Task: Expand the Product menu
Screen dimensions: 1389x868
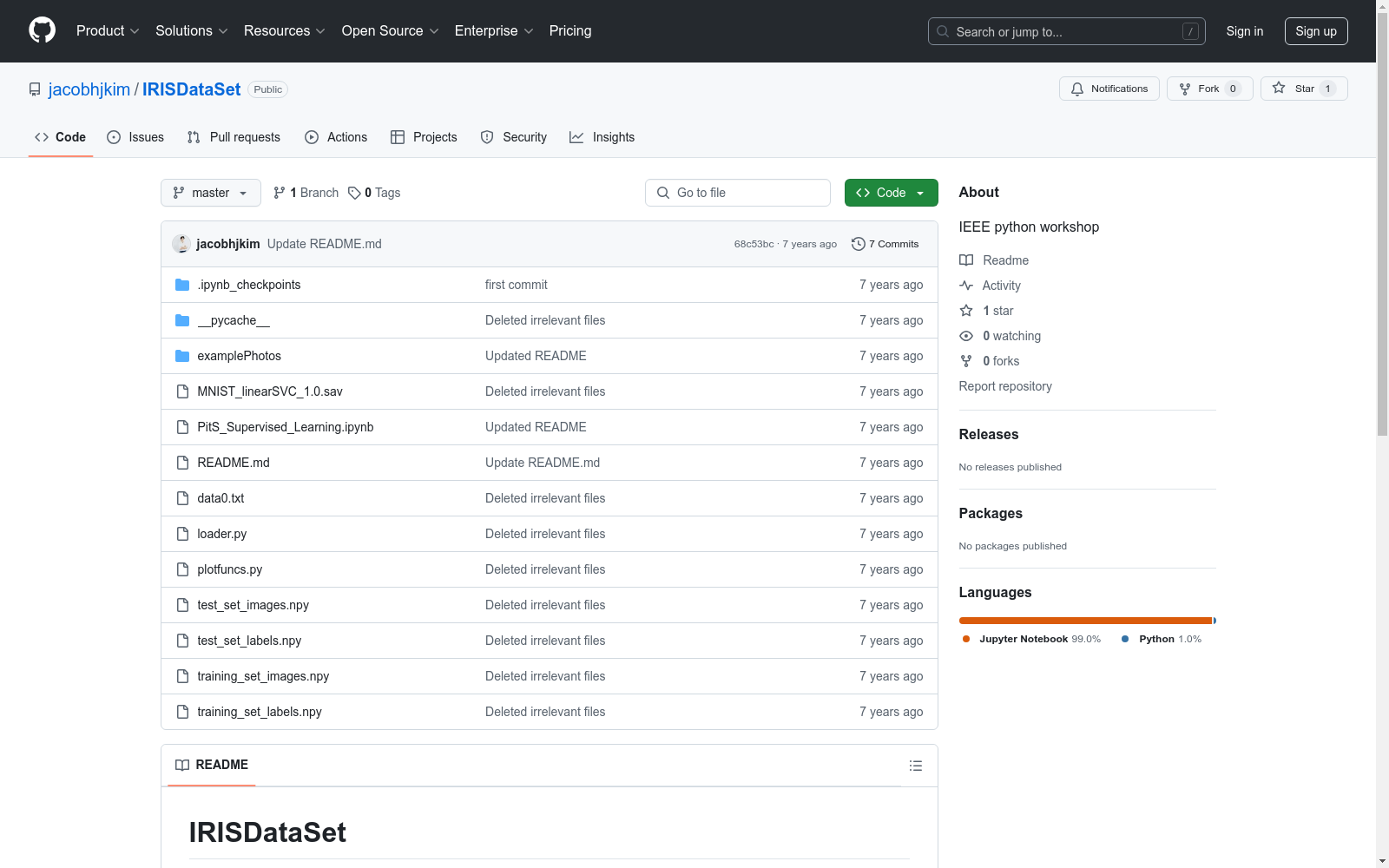Action: pos(108,31)
